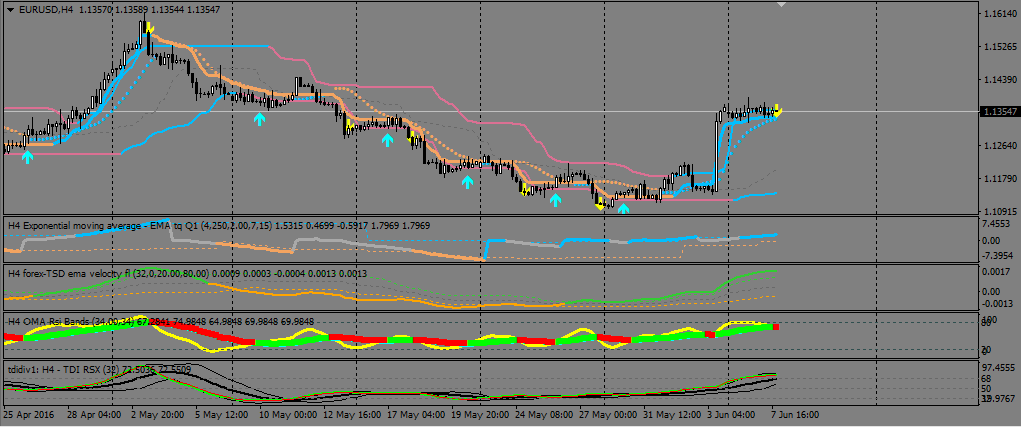
Task: Open the triangle menu beside EURUSD,H4
Action: click(x=10, y=10)
